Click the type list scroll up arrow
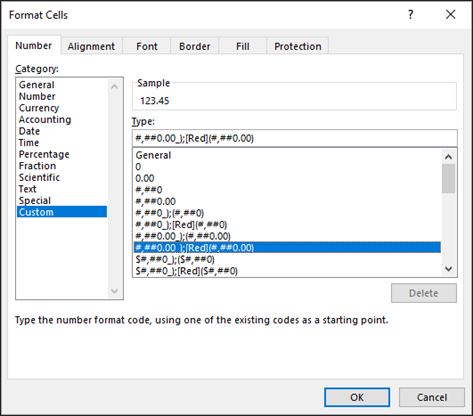This screenshot has height=416, width=473. [449, 157]
